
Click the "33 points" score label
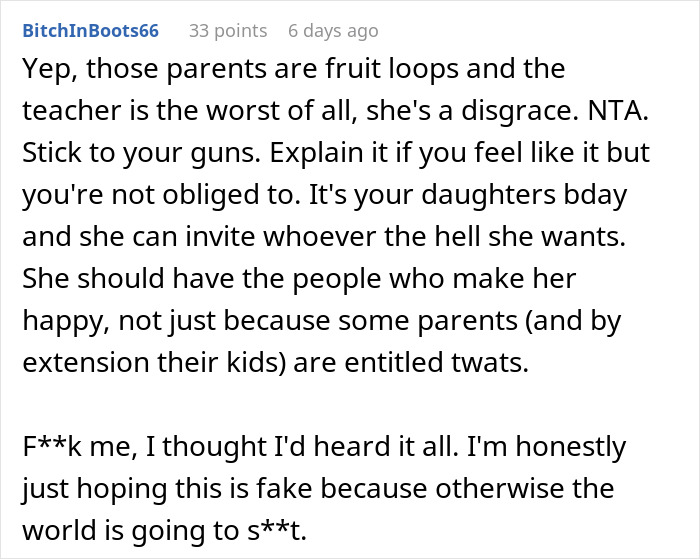[x=228, y=31]
